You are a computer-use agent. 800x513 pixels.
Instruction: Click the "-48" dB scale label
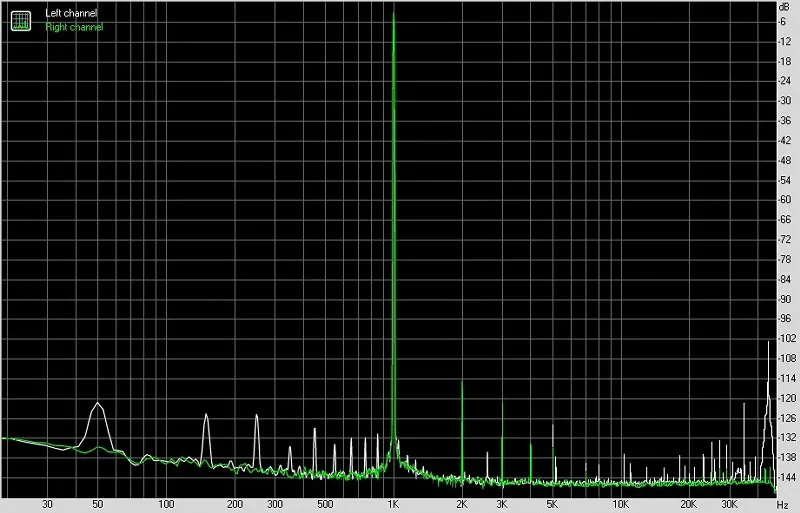click(x=784, y=160)
